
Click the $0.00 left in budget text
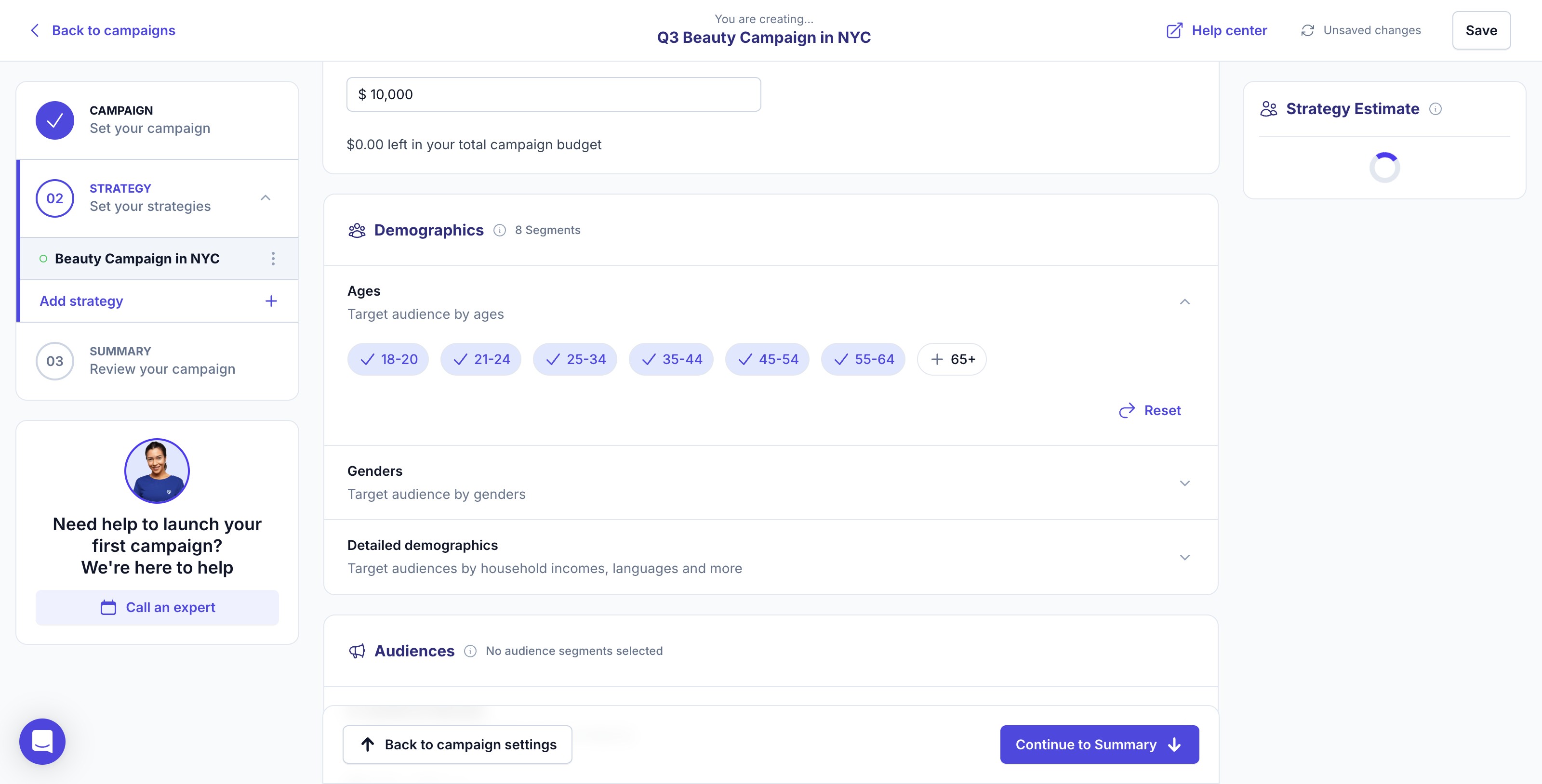[474, 145]
